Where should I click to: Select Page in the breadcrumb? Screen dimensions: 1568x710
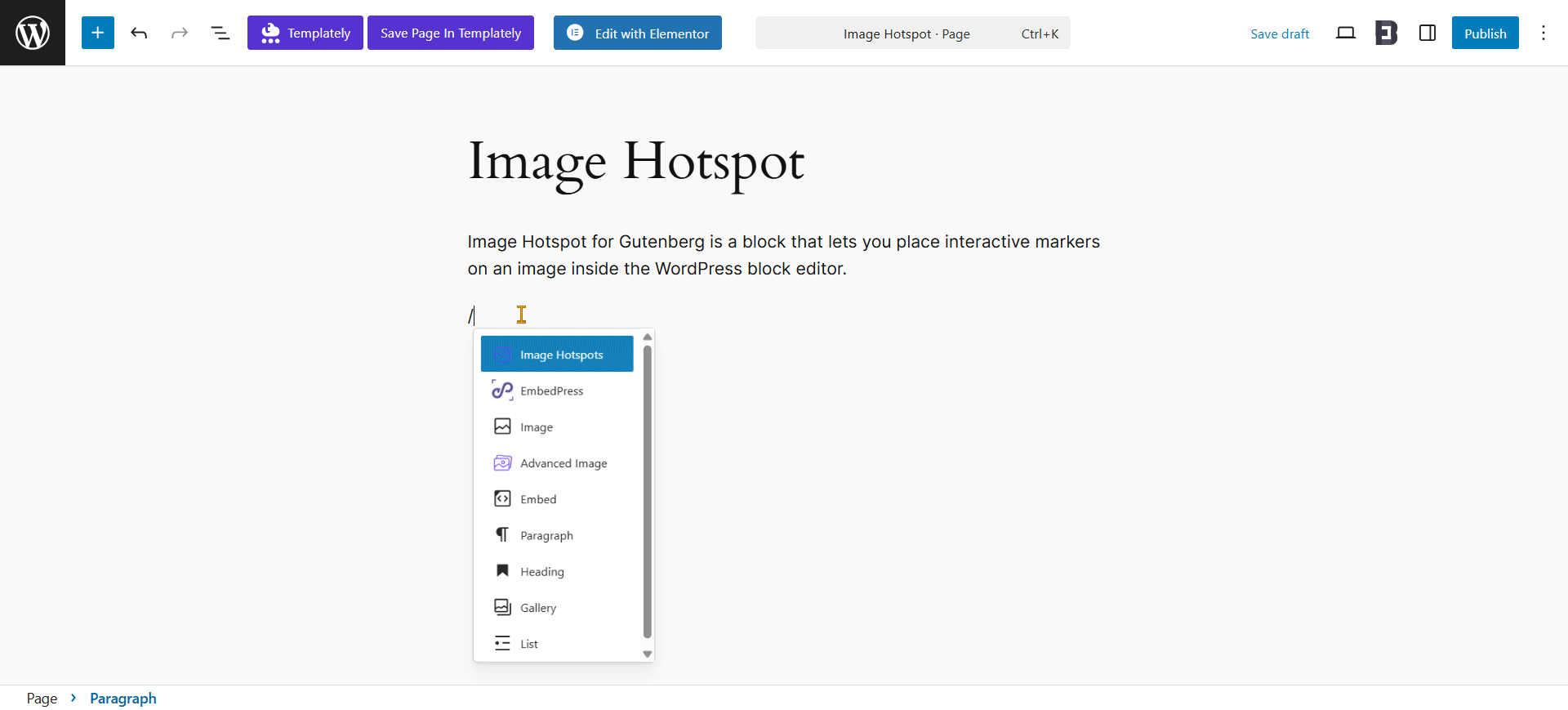42,698
